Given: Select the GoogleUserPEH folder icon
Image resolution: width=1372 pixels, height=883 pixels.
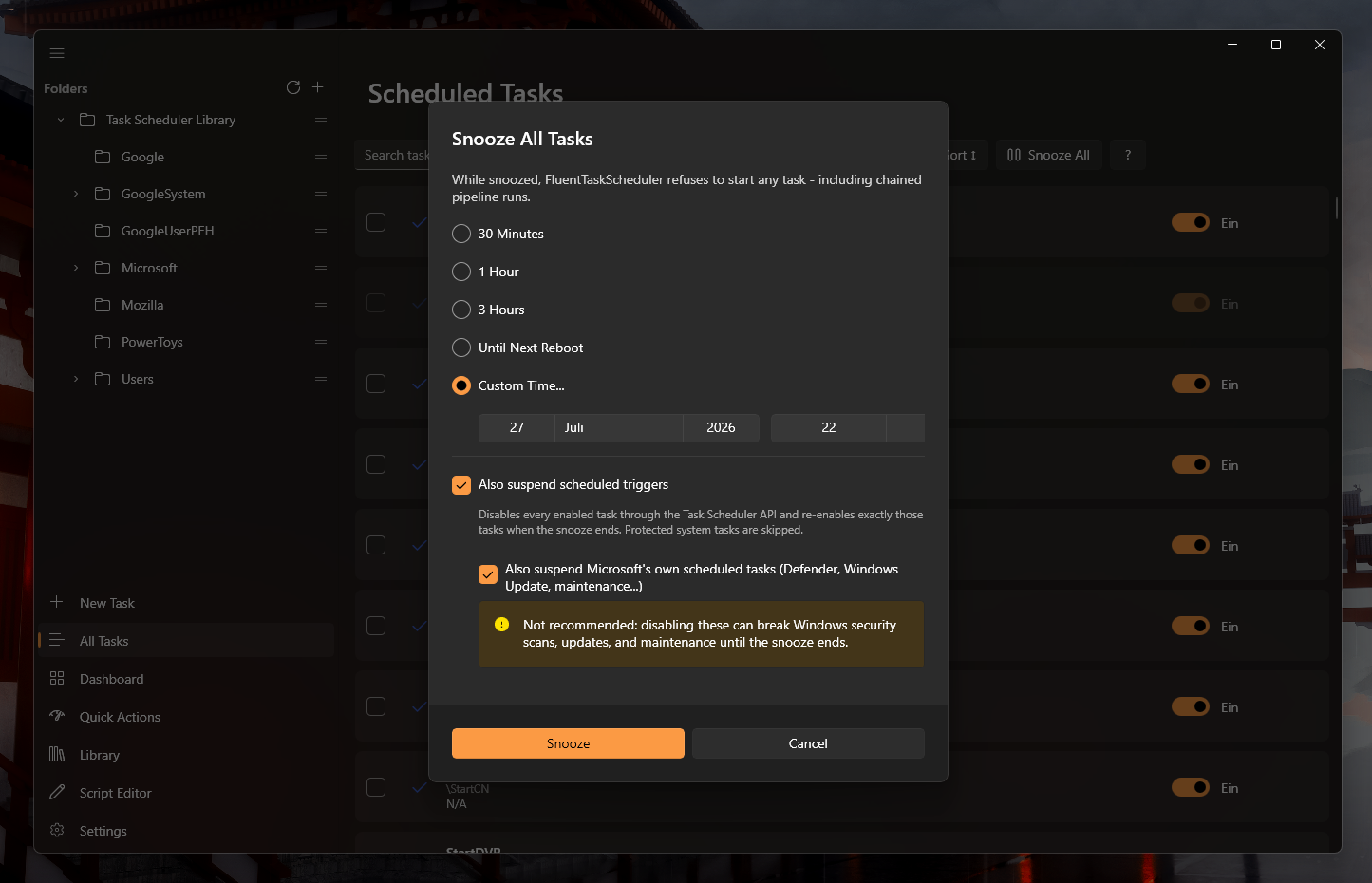Looking at the screenshot, I should (x=103, y=231).
